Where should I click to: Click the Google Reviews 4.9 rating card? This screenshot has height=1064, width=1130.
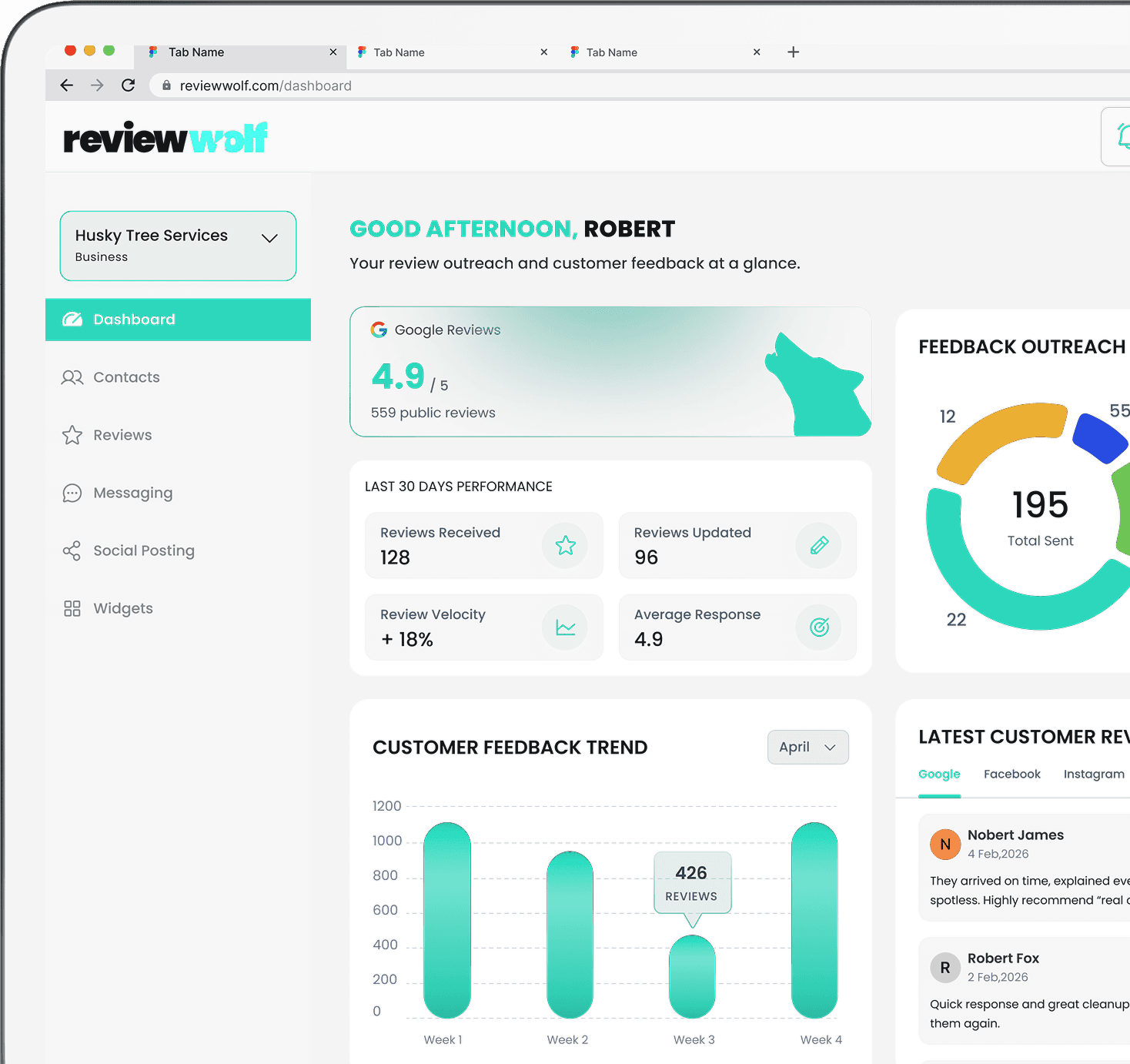tap(610, 372)
